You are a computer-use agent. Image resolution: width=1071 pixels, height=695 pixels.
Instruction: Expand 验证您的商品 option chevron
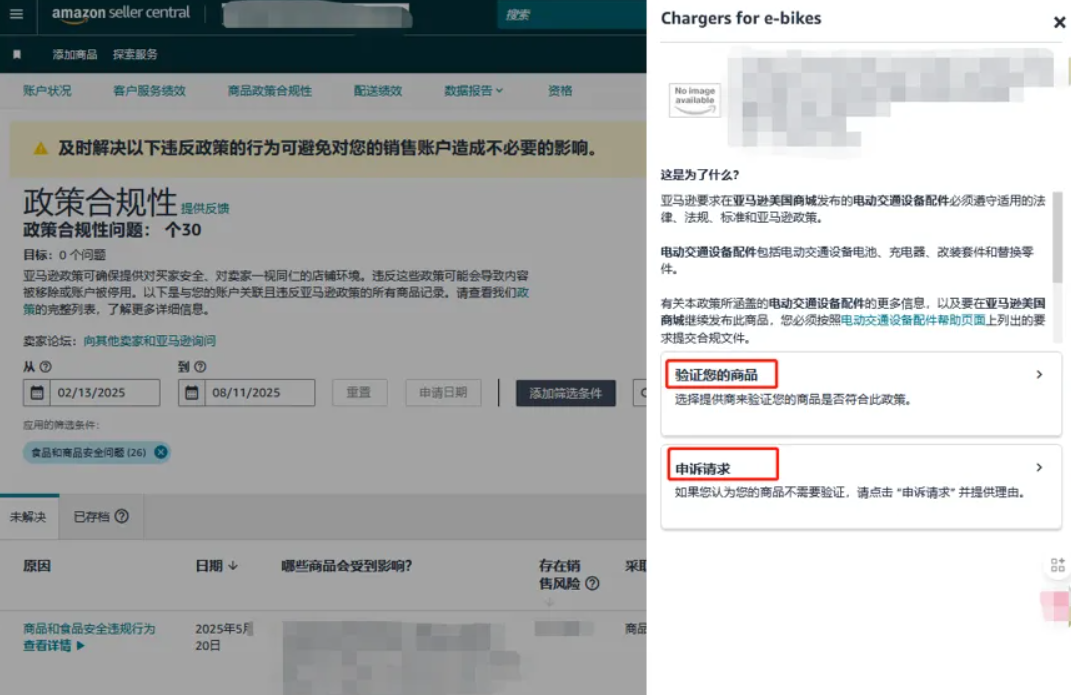1039,374
